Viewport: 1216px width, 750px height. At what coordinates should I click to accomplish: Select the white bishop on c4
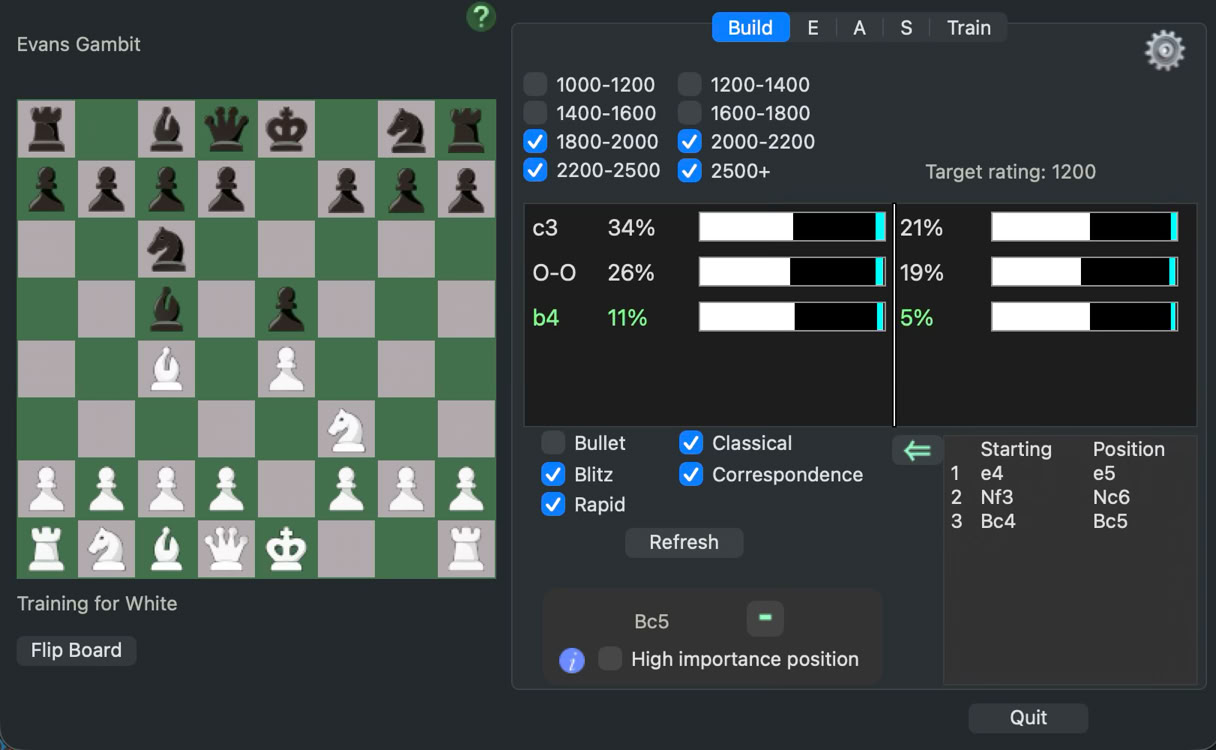tap(166, 369)
